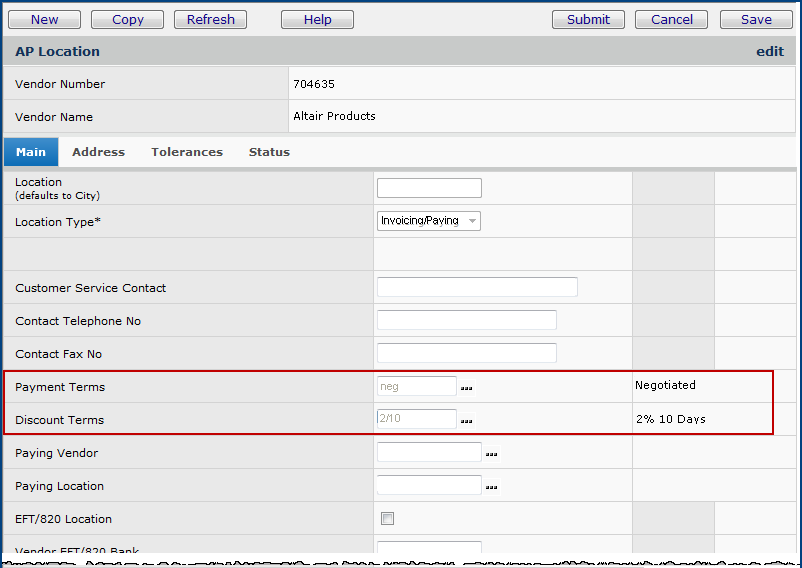The height and width of the screenshot is (568, 802).
Task: Cancel the current edit
Action: [671, 19]
